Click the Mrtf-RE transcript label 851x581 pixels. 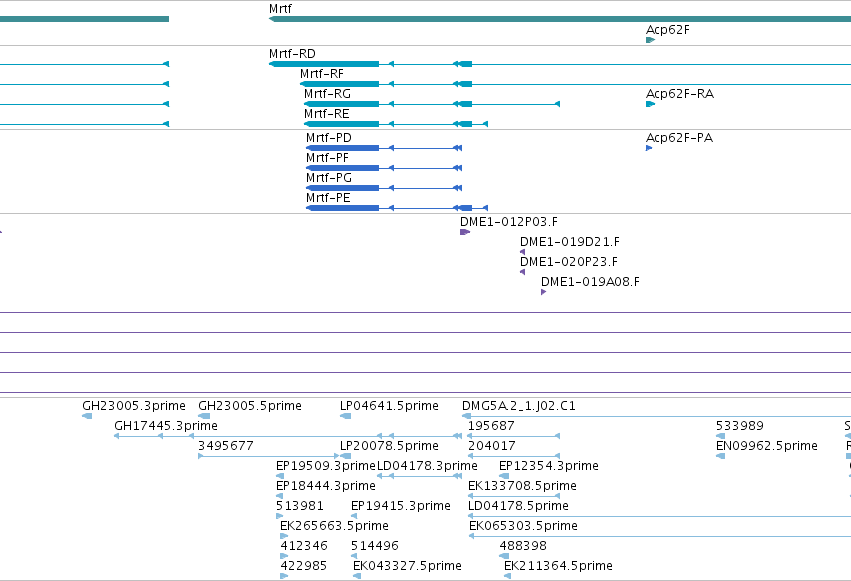(x=326, y=114)
